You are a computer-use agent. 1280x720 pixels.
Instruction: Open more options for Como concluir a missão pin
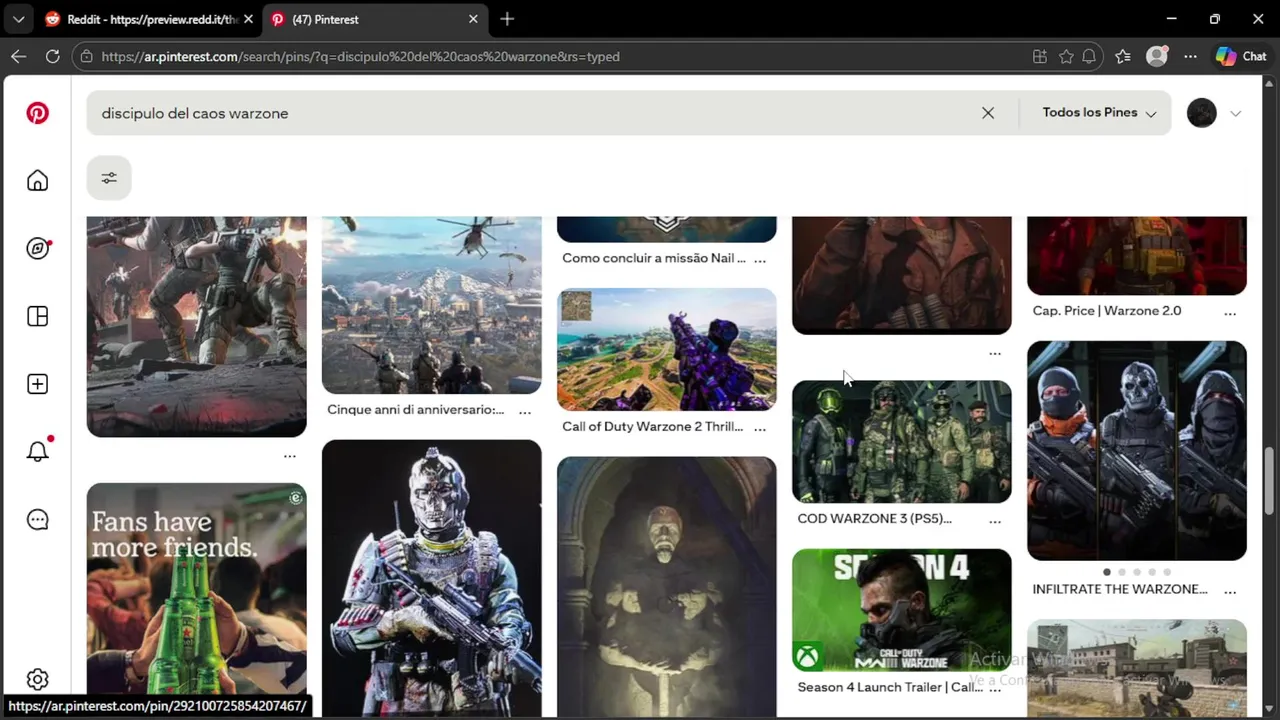pyautogui.click(x=760, y=259)
